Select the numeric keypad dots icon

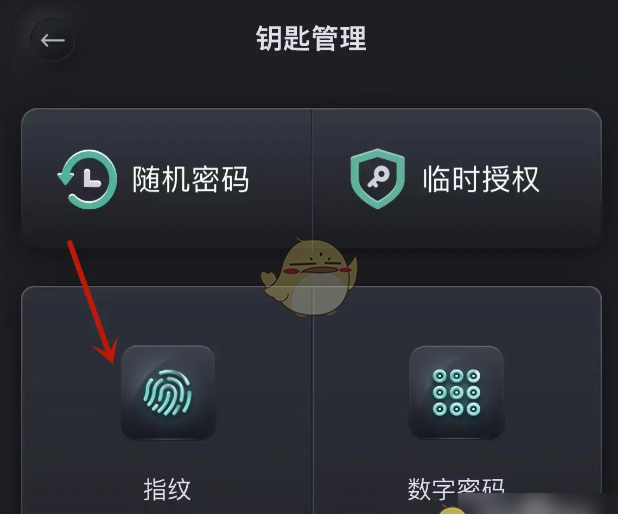(x=456, y=393)
